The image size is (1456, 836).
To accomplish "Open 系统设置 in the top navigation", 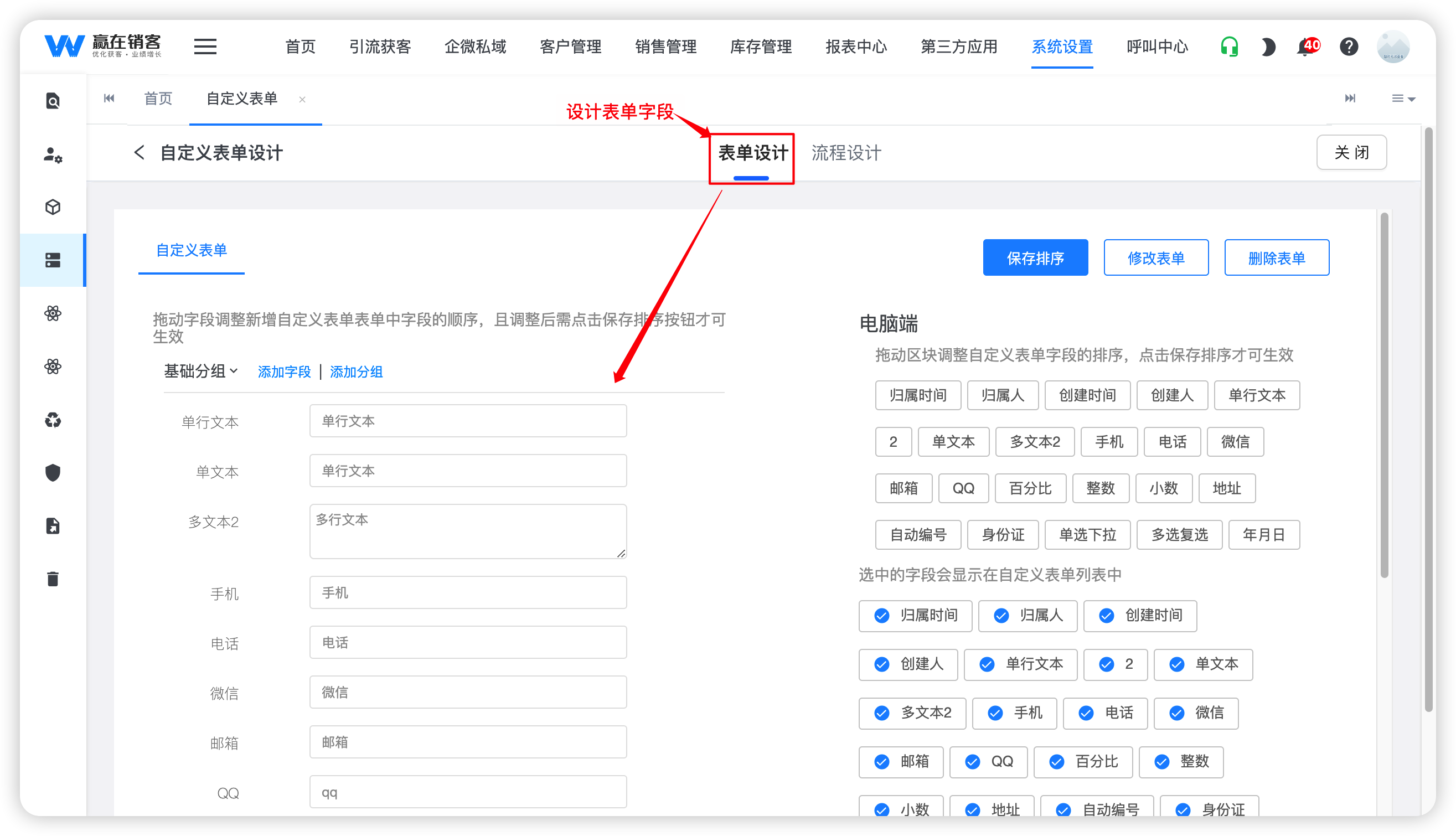I will [1062, 47].
